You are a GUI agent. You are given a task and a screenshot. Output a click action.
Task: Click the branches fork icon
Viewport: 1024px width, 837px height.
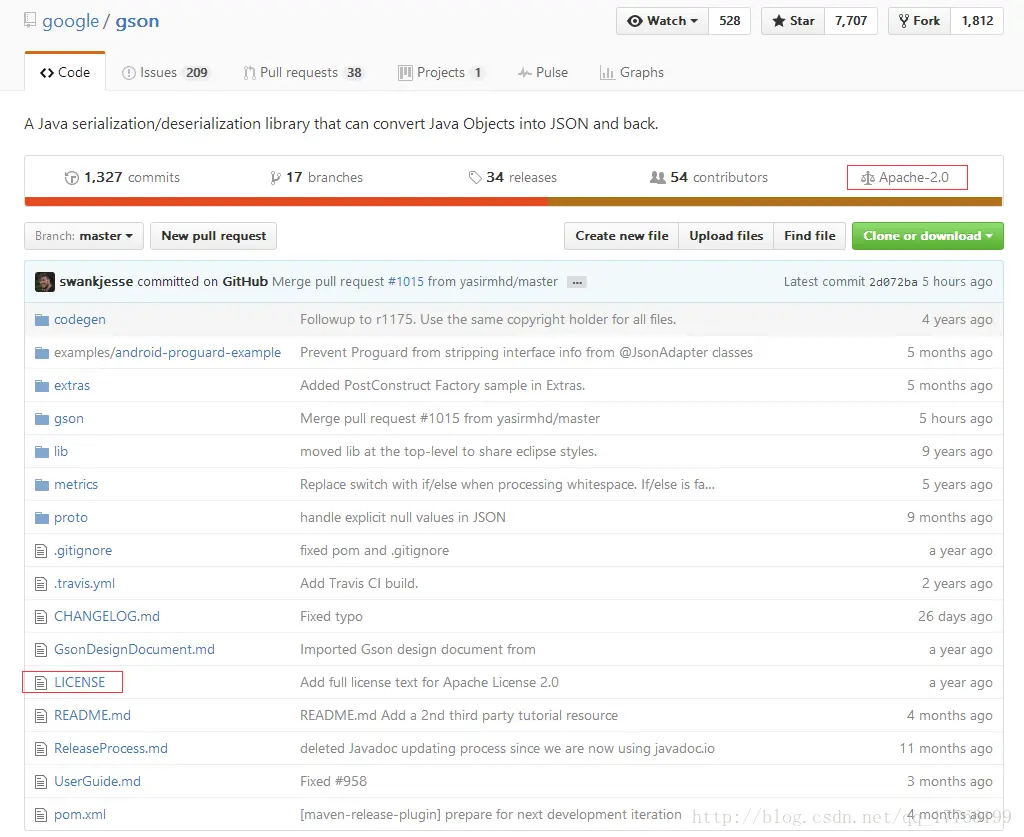(x=275, y=178)
